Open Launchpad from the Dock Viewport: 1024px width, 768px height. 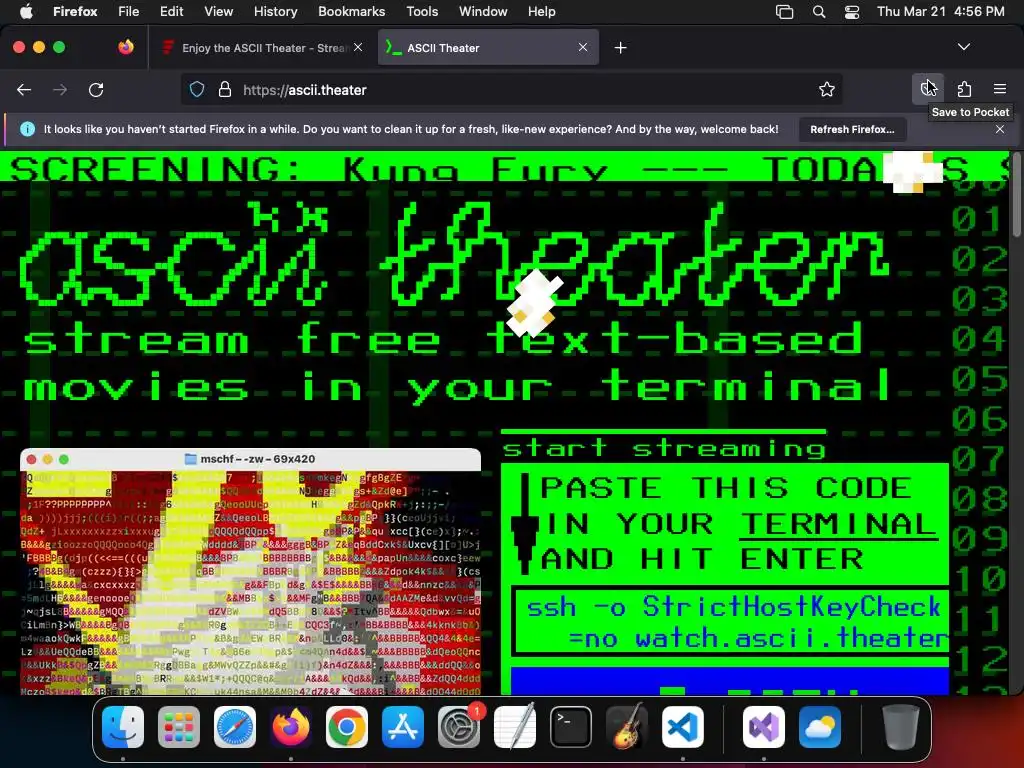[179, 727]
